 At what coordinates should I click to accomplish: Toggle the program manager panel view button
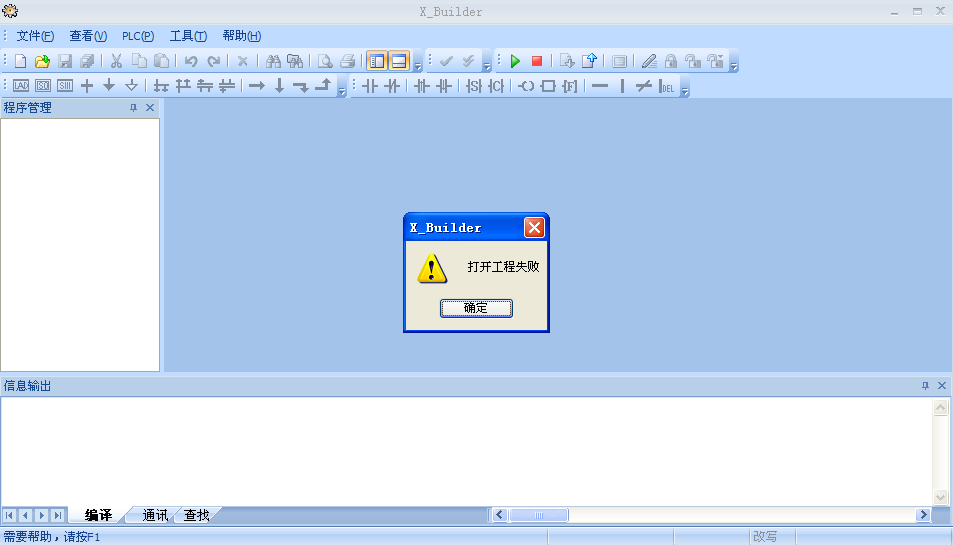click(377, 61)
